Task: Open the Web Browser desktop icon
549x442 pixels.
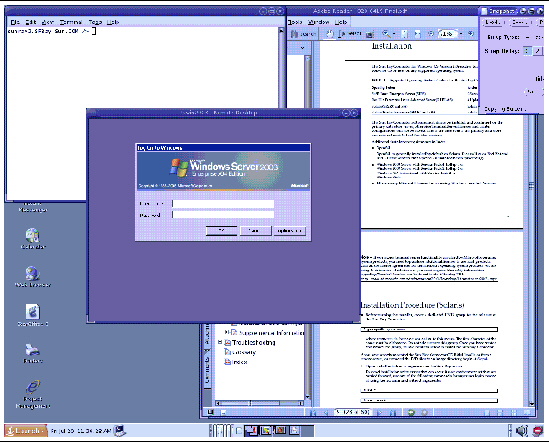Action: [33, 277]
